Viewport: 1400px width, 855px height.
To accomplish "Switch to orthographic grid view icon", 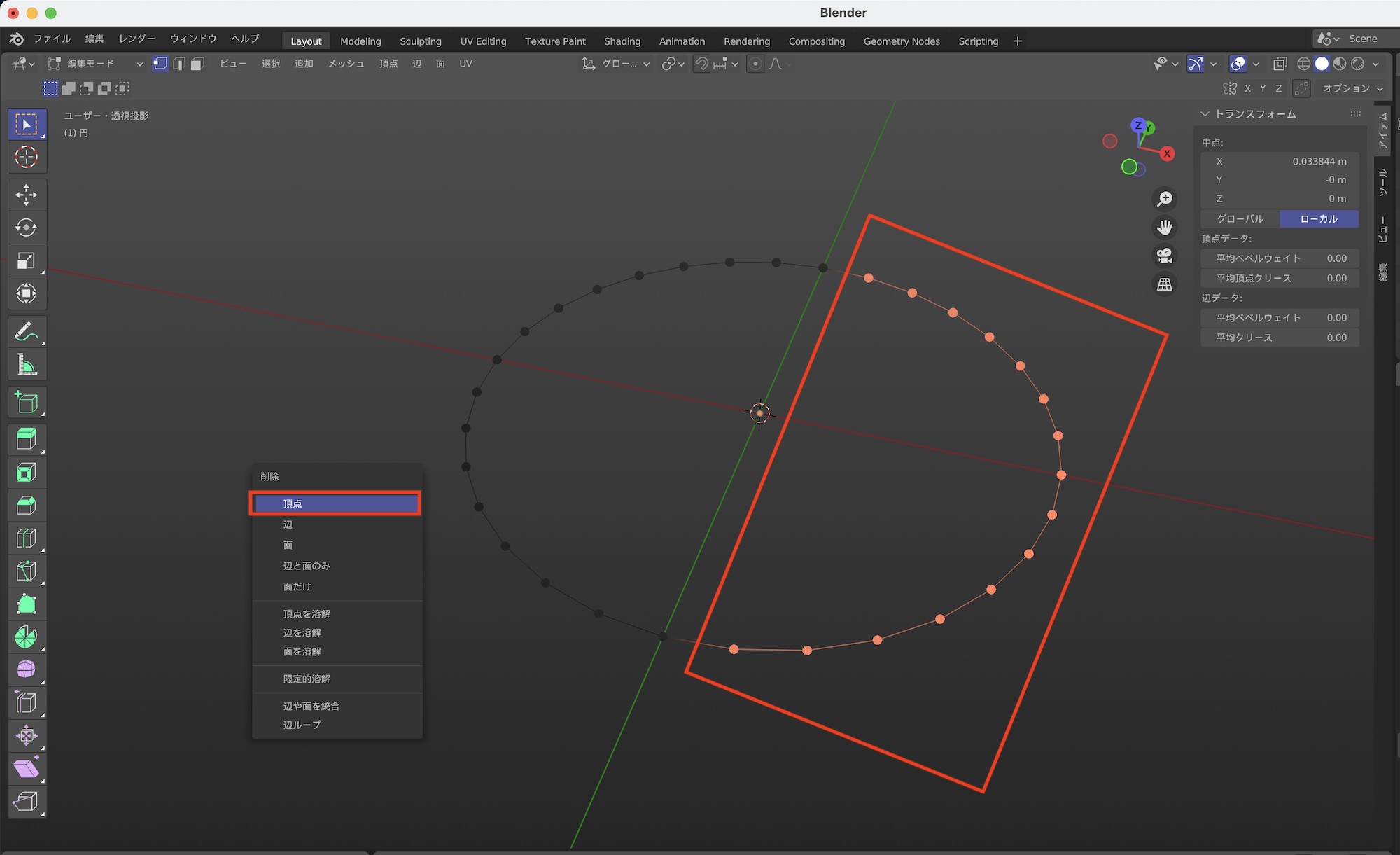I will tap(1165, 284).
